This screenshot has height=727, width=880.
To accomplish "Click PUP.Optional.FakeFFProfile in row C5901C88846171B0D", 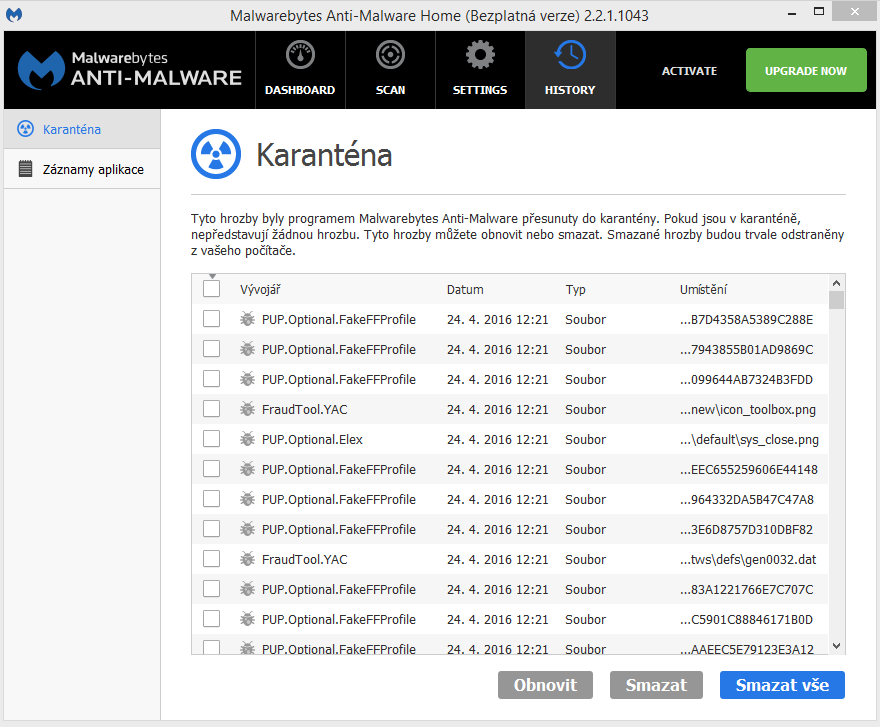I will [x=338, y=620].
